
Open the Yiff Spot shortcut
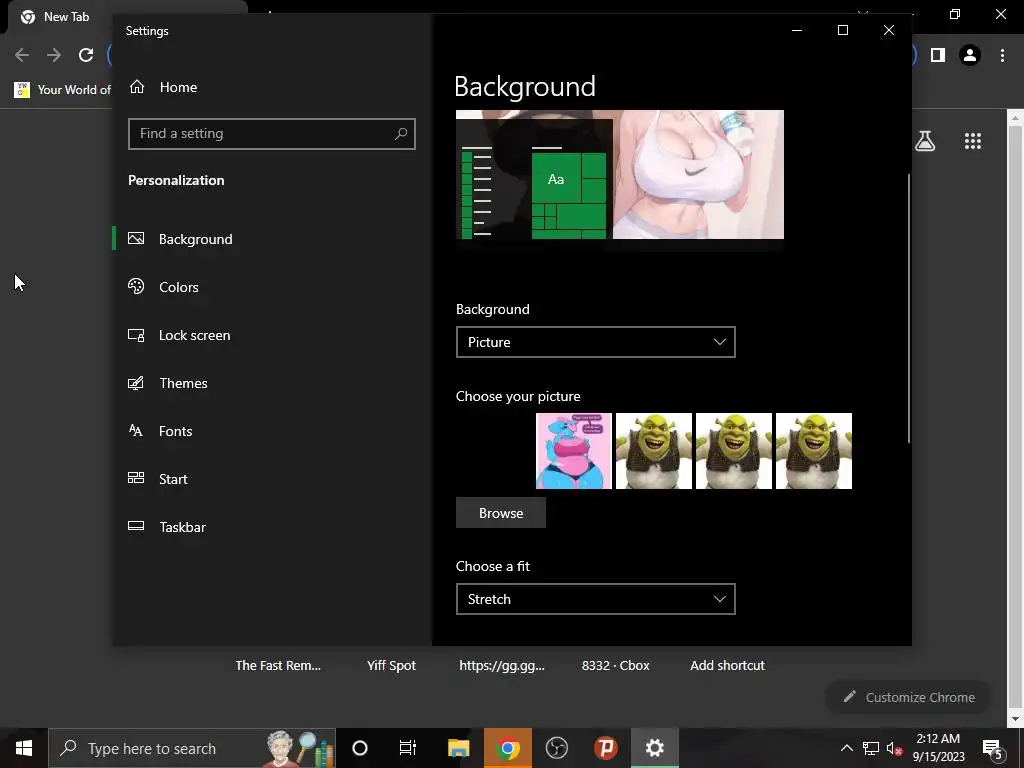pos(391,665)
